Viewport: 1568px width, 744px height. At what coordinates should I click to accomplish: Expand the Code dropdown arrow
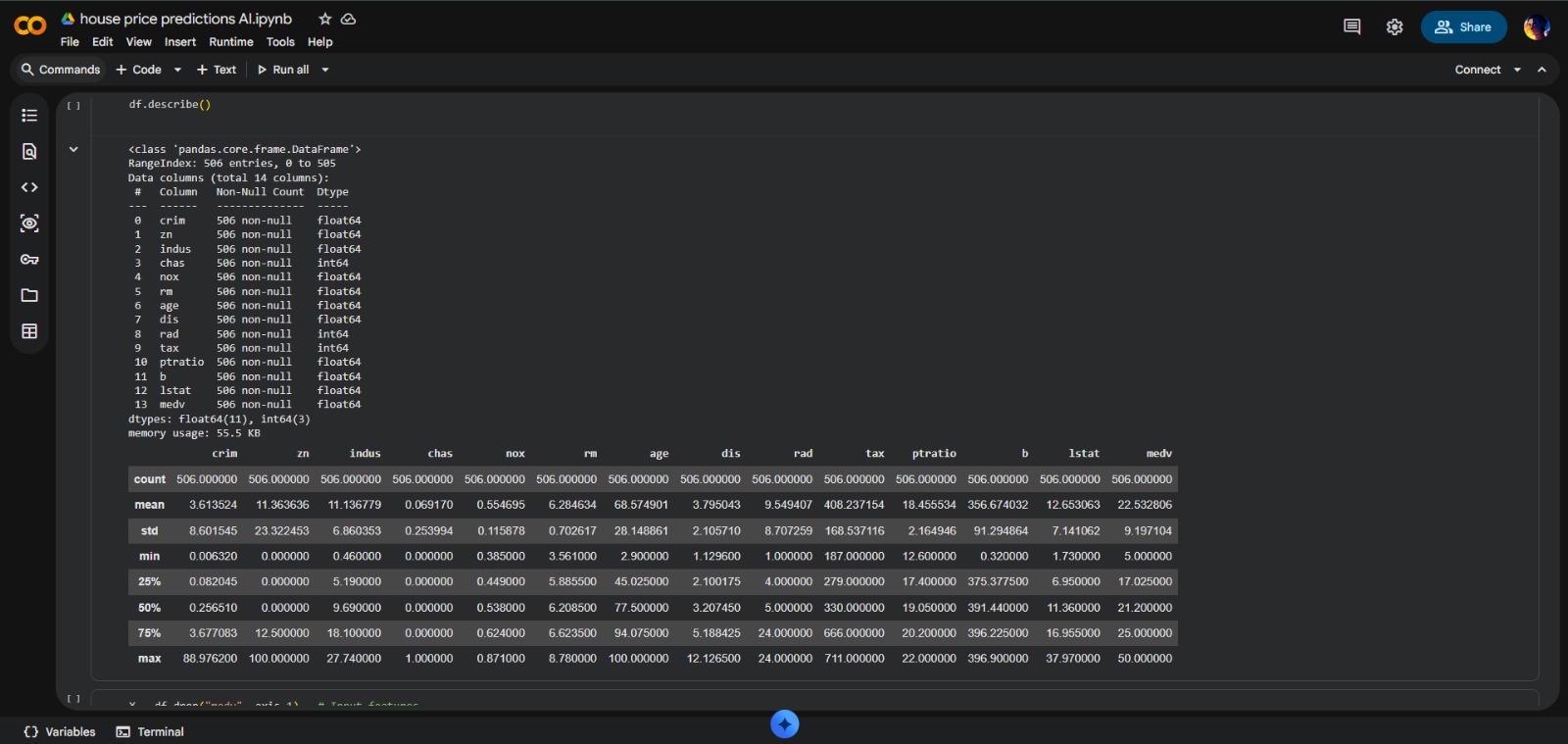[x=177, y=70]
